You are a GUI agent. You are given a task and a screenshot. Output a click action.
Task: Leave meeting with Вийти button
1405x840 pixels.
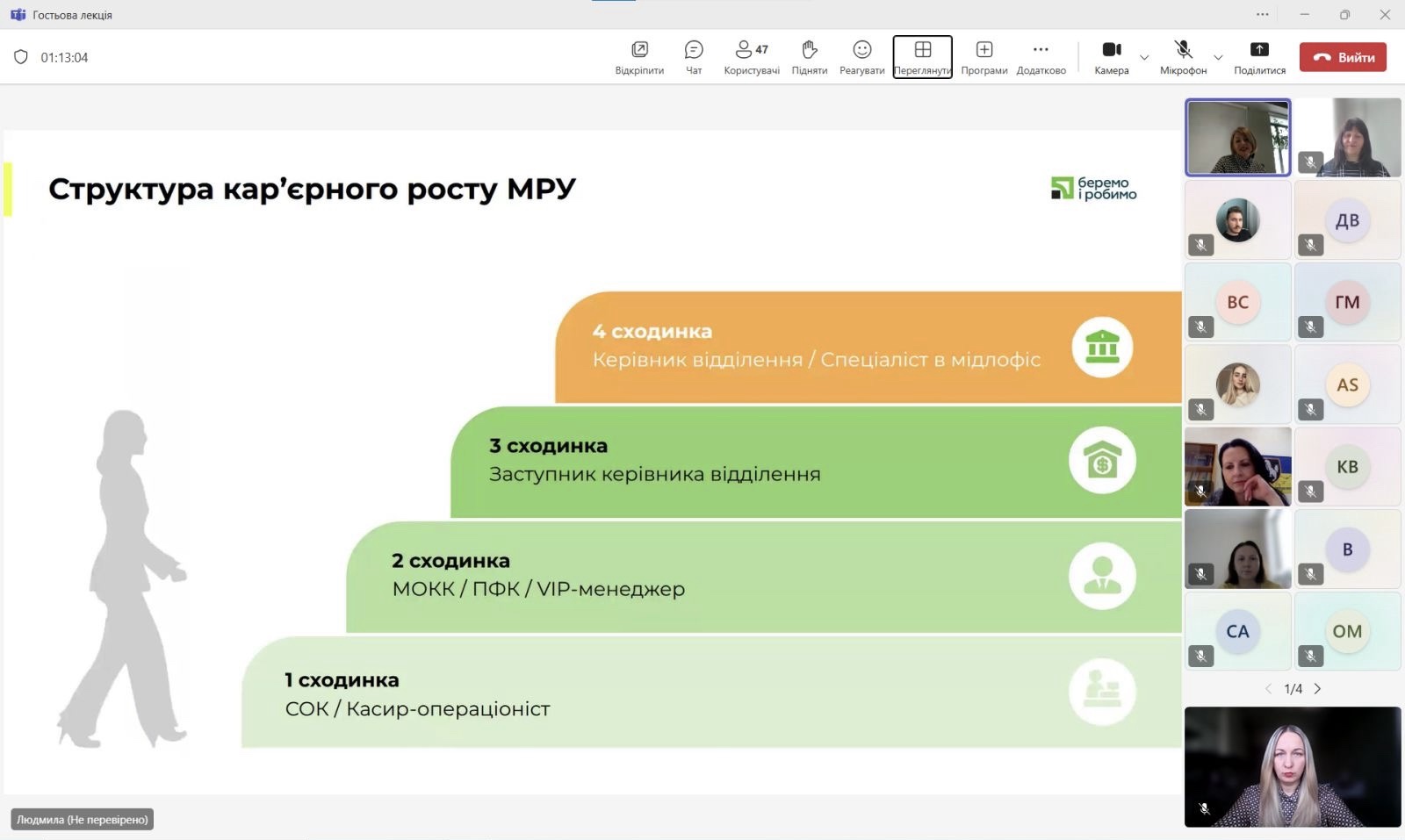pos(1343,57)
